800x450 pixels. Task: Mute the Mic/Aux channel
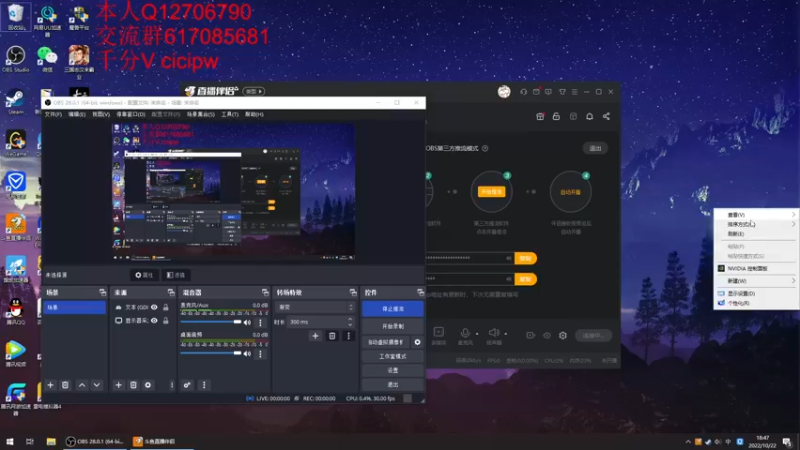[247, 322]
